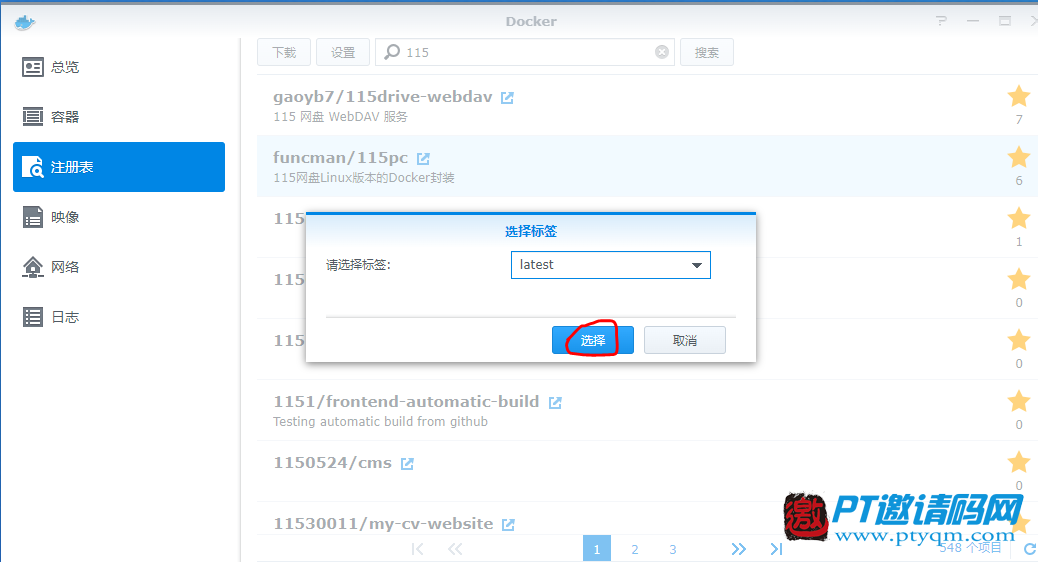The width and height of the screenshot is (1038, 562).
Task: Click the magnifier icon in search box
Action: (x=392, y=52)
